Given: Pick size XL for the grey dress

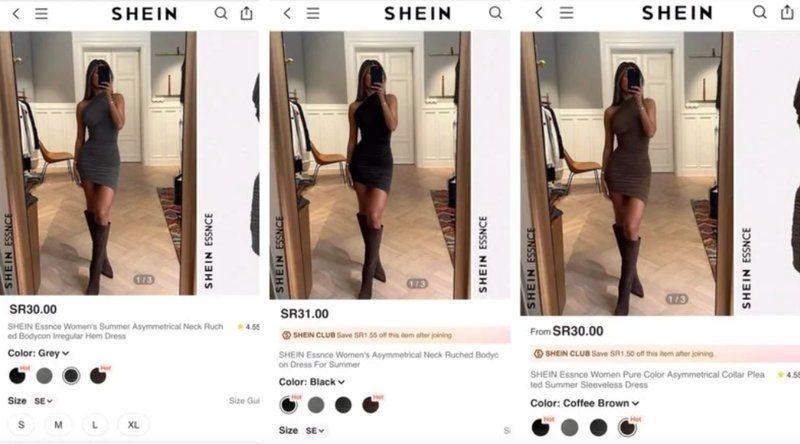Looking at the screenshot, I should click(133, 425).
